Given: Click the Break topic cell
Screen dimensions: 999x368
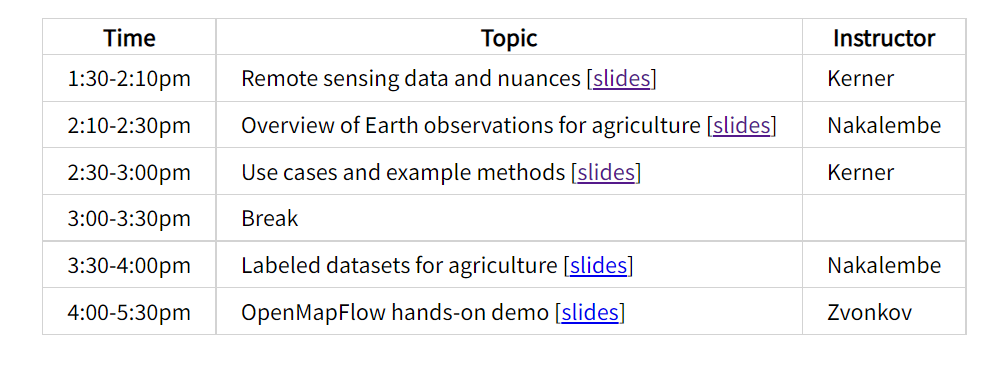Looking at the screenshot, I should pyautogui.click(x=509, y=218).
